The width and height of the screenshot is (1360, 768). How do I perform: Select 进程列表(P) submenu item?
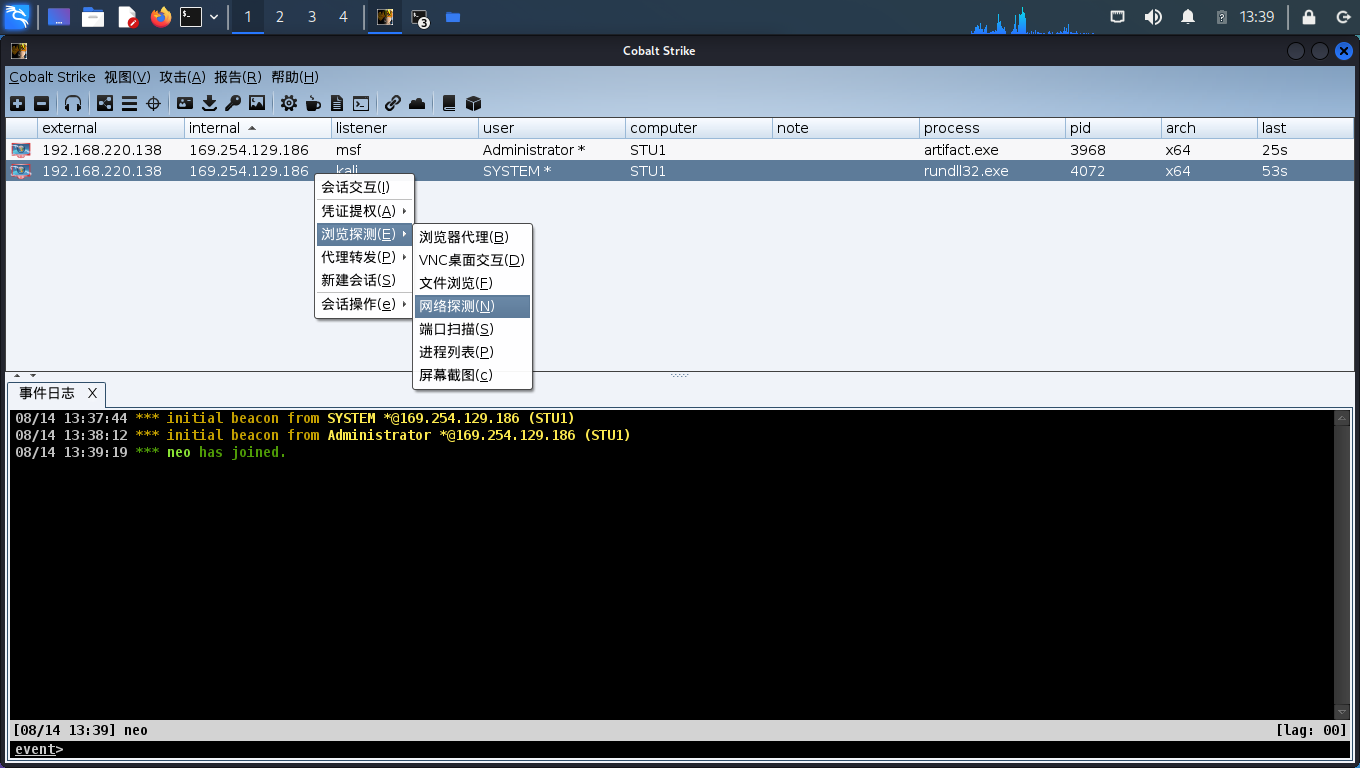tap(472, 352)
